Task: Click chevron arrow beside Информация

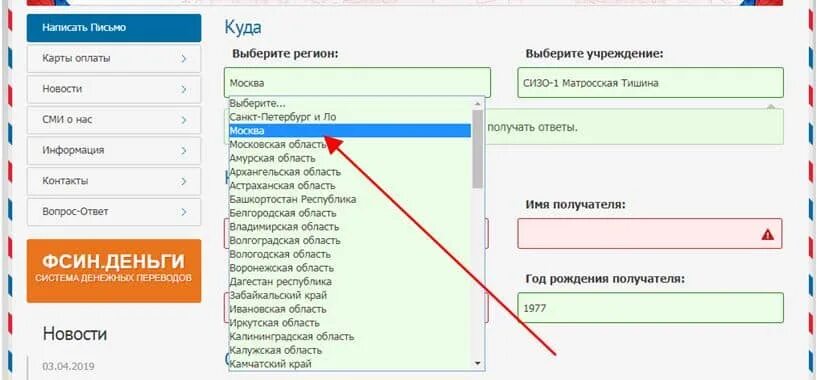Action: pos(184,151)
